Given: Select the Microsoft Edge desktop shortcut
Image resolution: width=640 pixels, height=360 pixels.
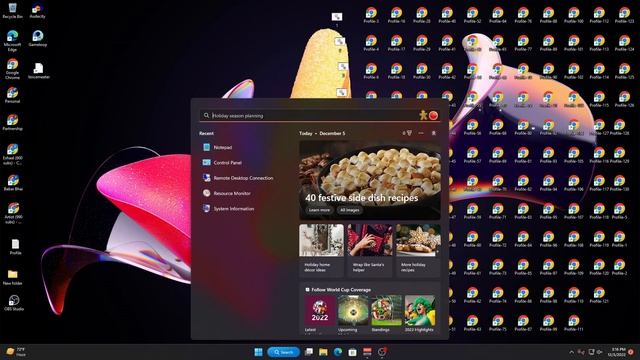Looking at the screenshot, I should (12, 41).
